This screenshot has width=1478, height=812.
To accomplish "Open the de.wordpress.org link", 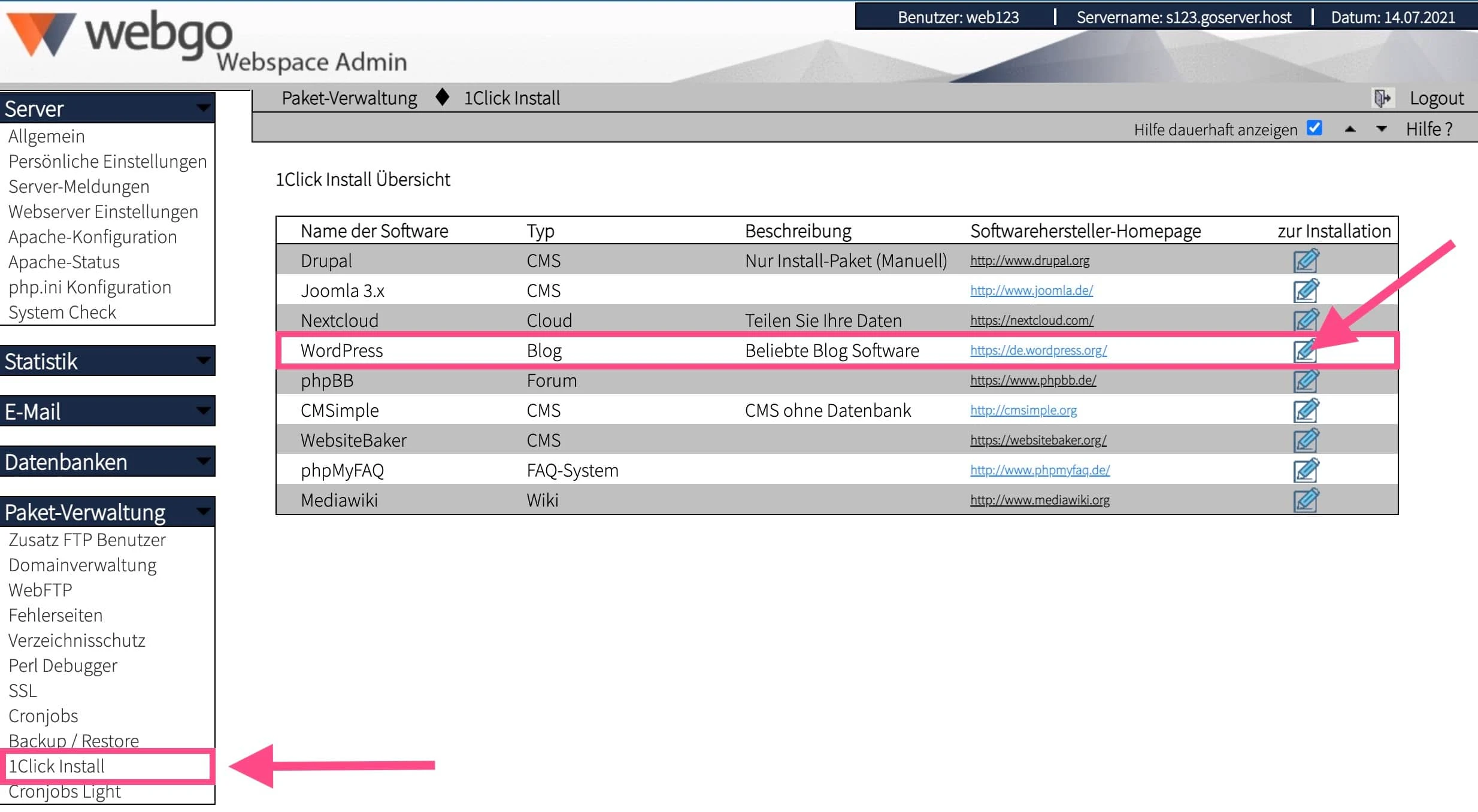I will pyautogui.click(x=1038, y=350).
